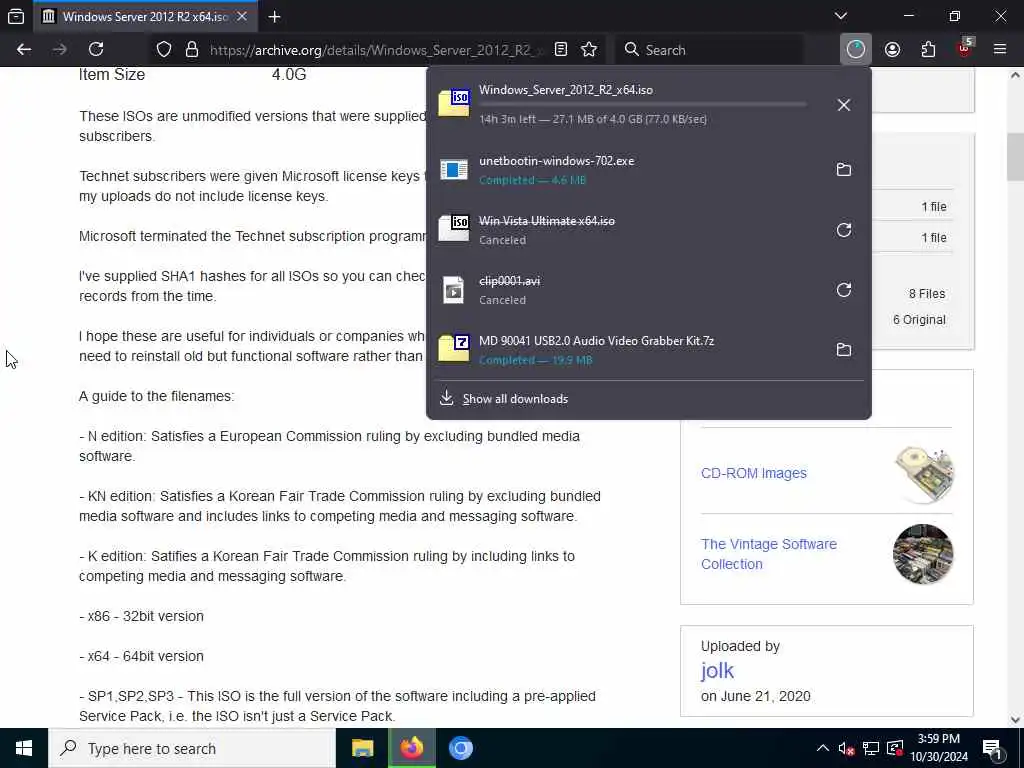Open the Firefox hamburger application menu
This screenshot has height=768, width=1024.
1000,50
